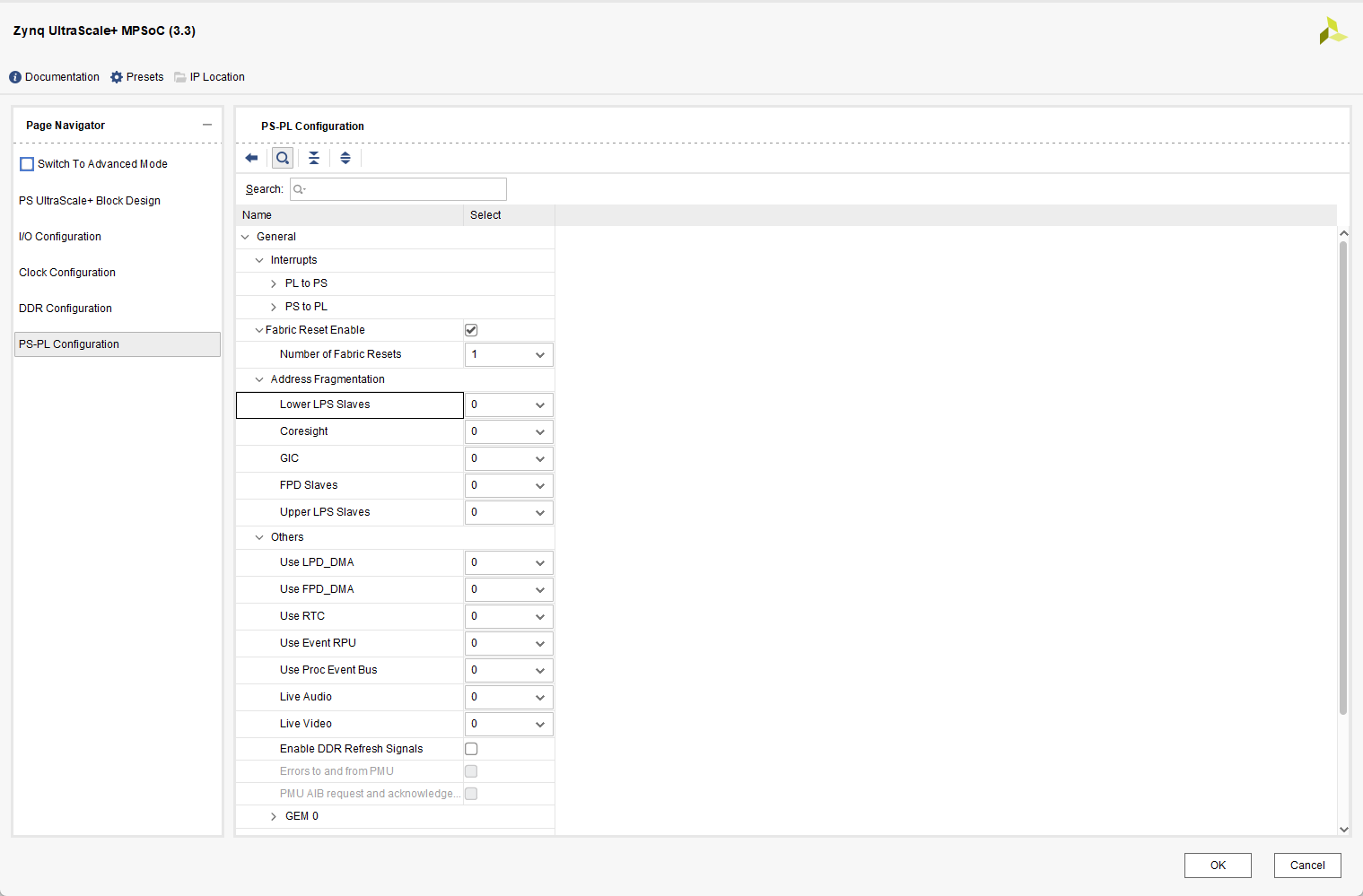Collapse the Others tree node

pos(259,537)
